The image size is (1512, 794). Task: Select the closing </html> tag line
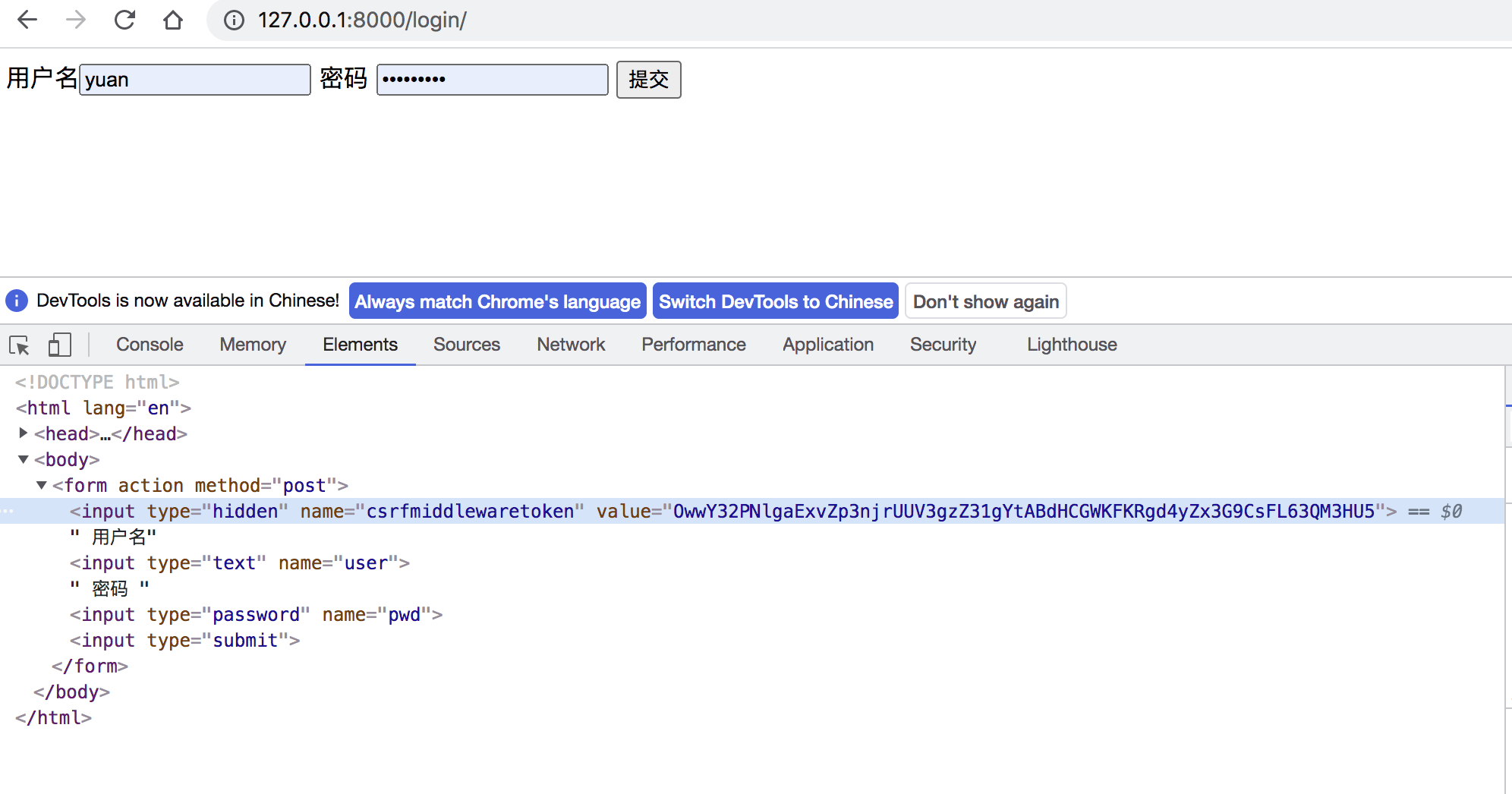coord(53,717)
